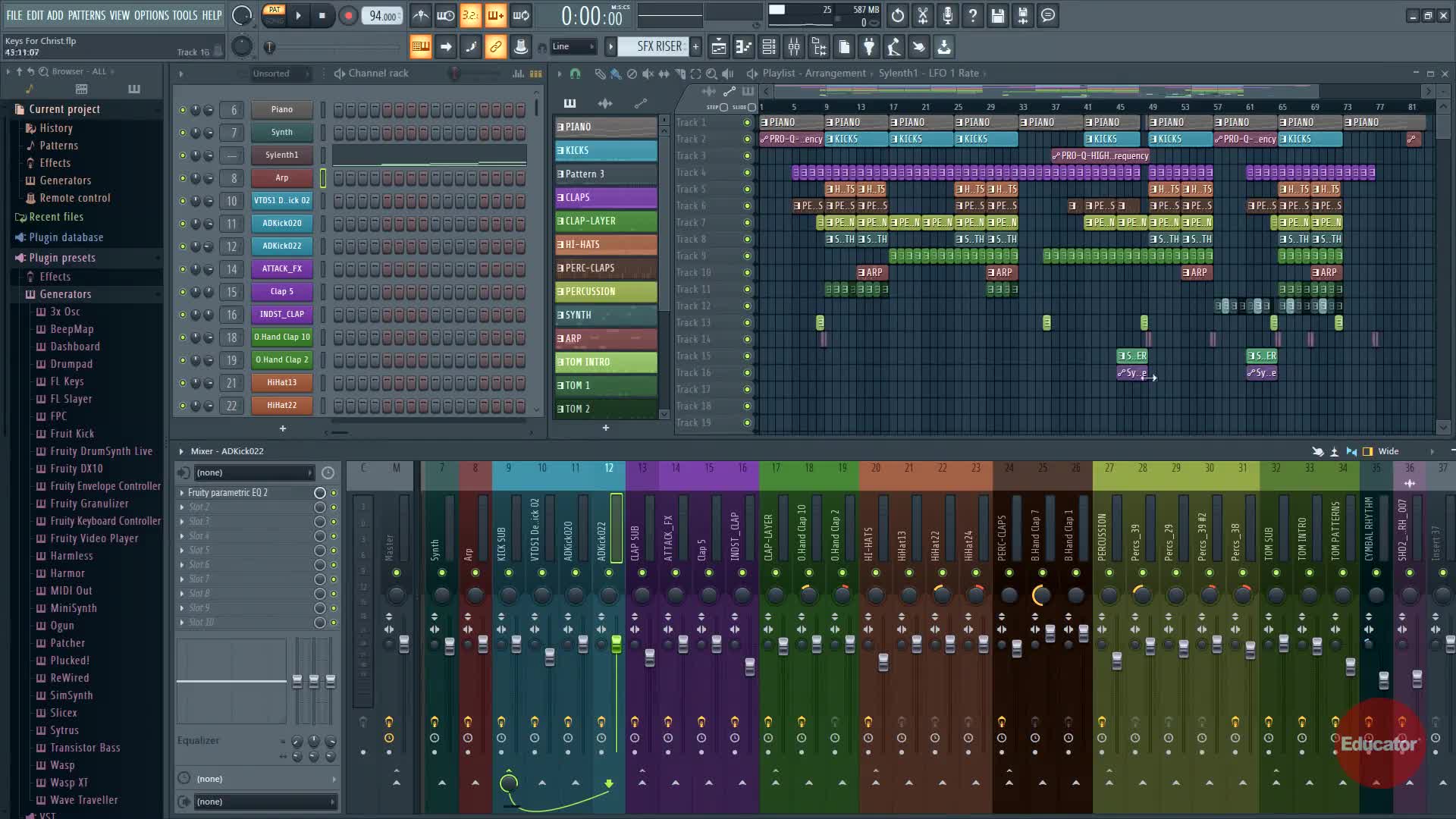
Task: Open the Line snap dropdown
Action: pyautogui.click(x=573, y=47)
